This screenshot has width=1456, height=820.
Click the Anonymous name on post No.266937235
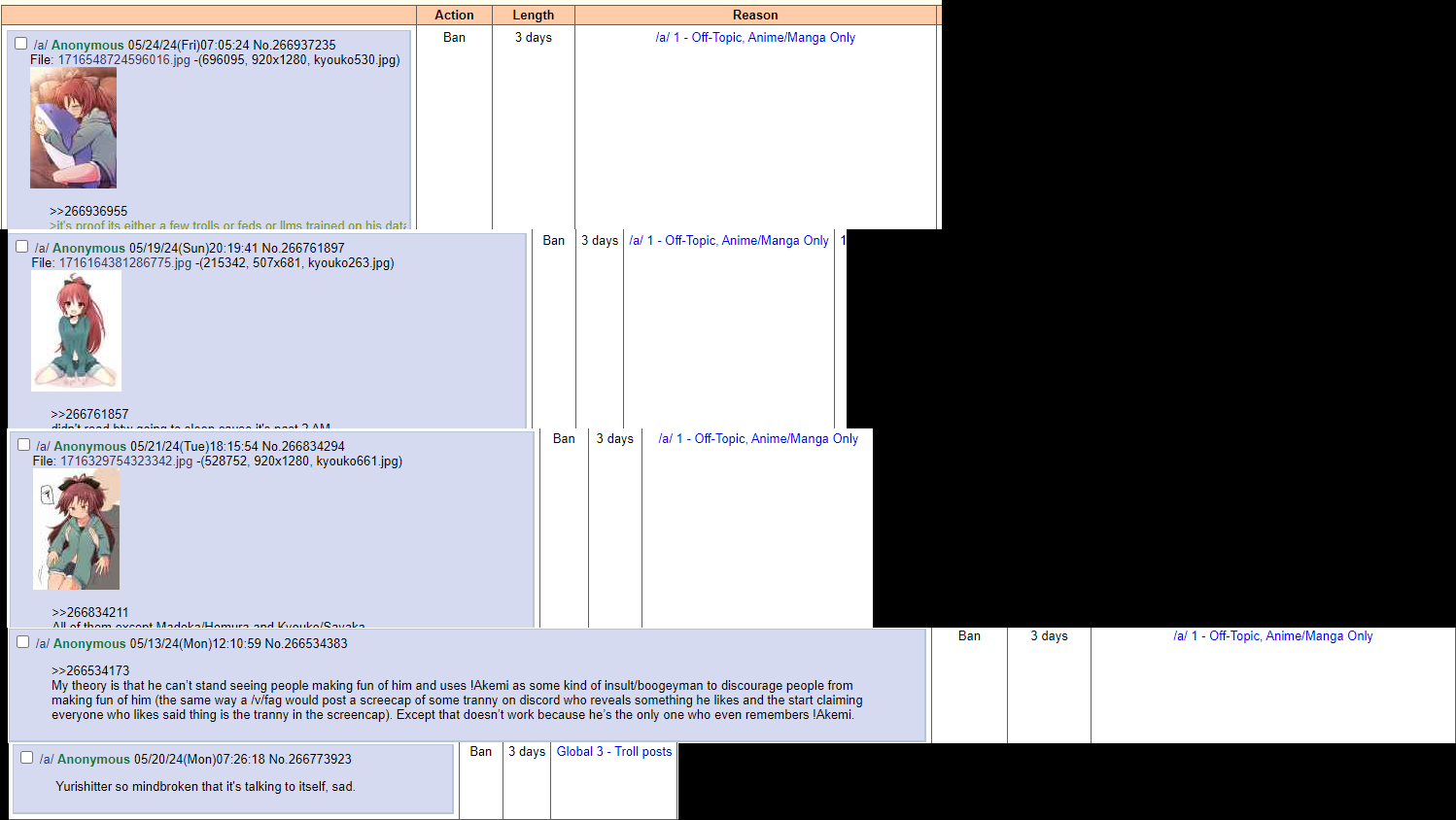pos(87,46)
